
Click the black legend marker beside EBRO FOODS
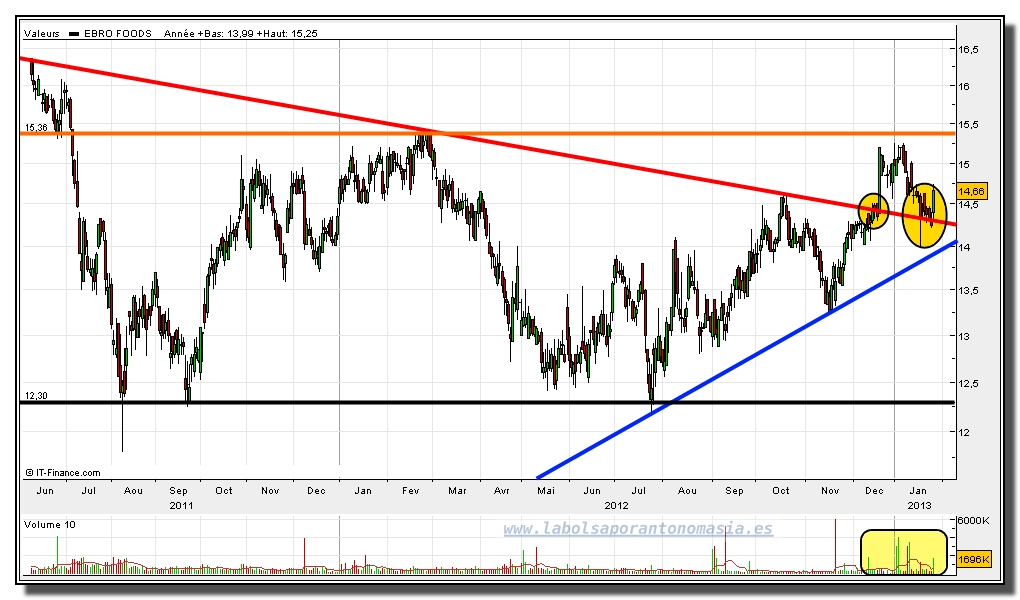click(74, 34)
